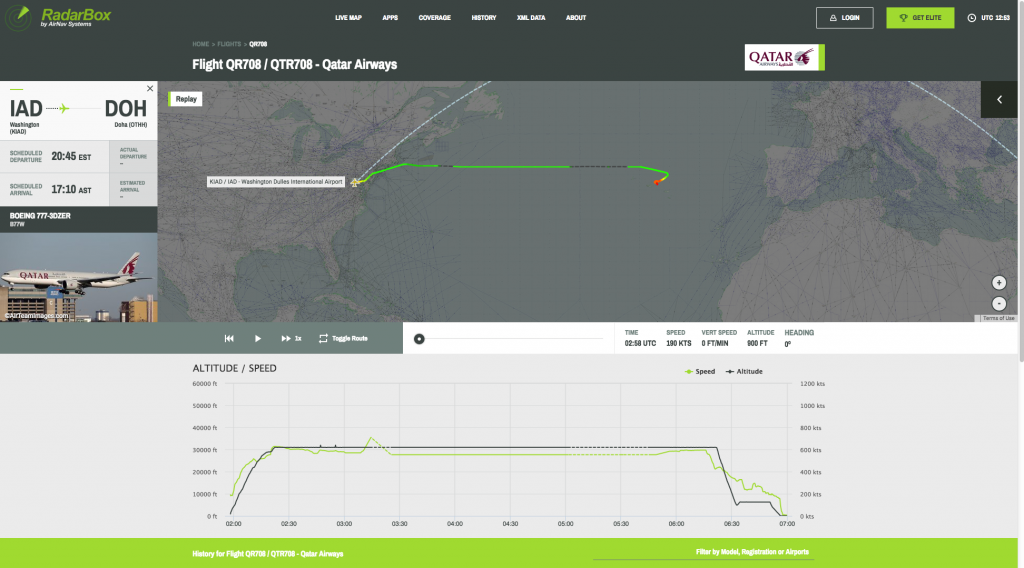1024x568 pixels.
Task: Click the IAD origin airport code
Action: point(26,108)
